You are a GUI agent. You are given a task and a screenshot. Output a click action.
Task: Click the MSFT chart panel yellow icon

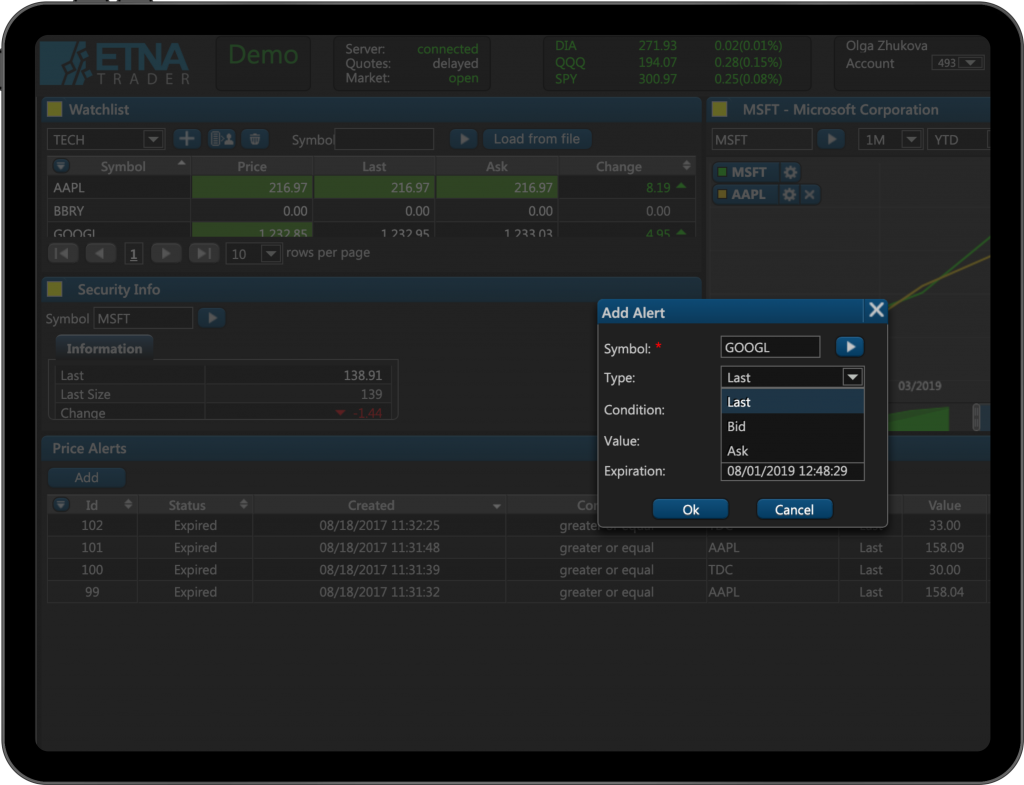[x=720, y=109]
